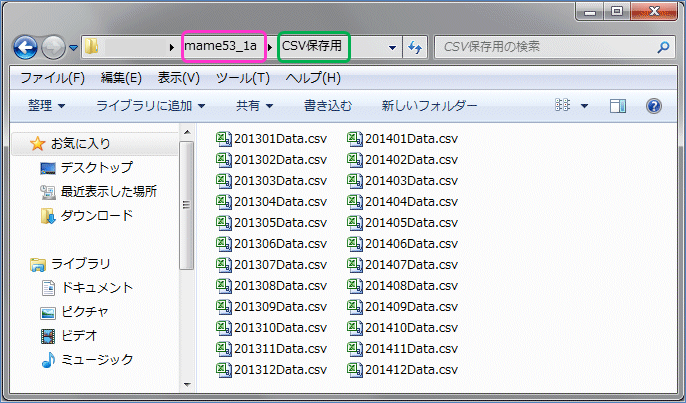Open the 整理 dropdown
This screenshot has width=686, height=403.
click(x=46, y=105)
